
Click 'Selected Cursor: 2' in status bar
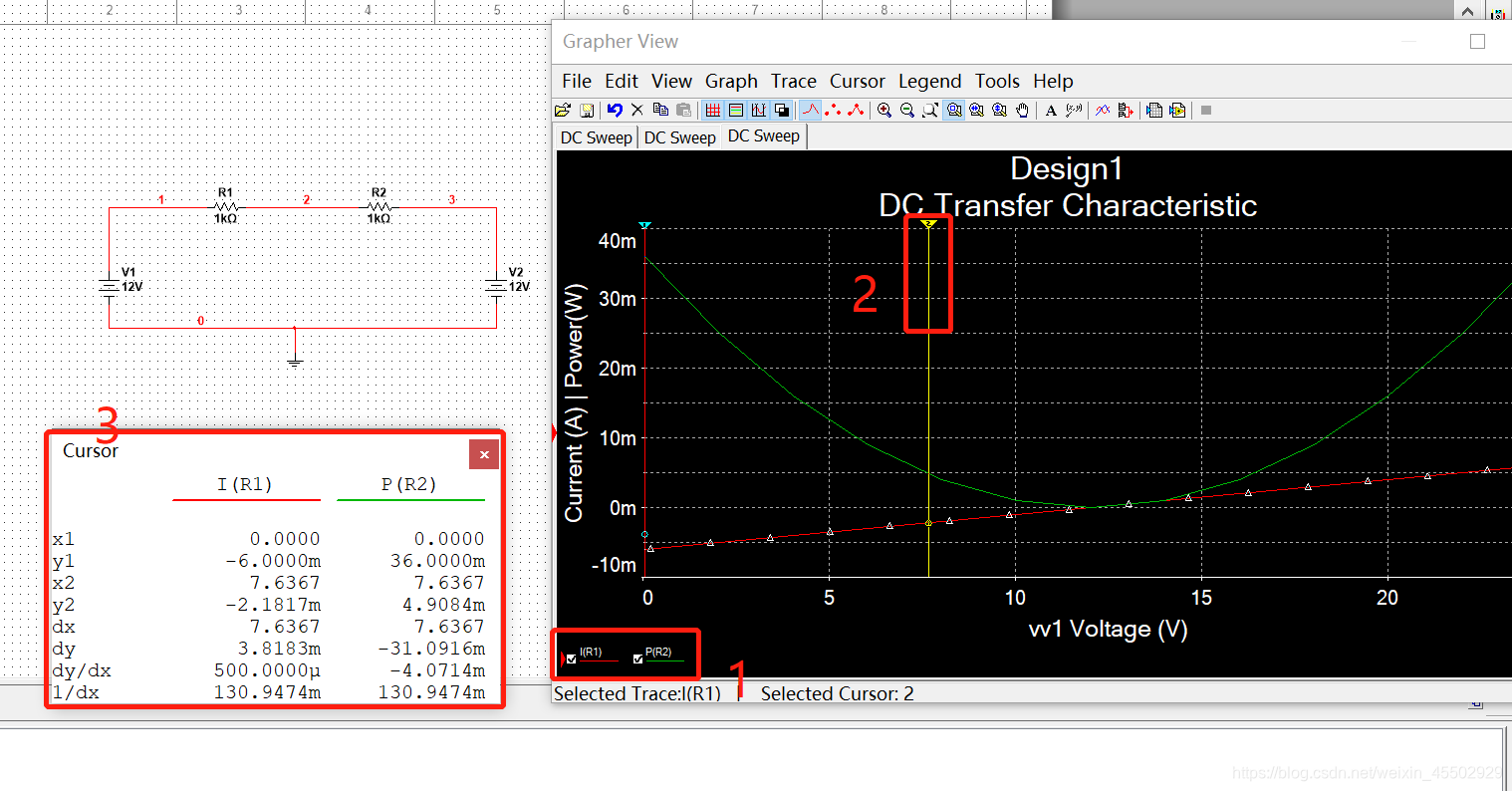pyautogui.click(x=838, y=693)
